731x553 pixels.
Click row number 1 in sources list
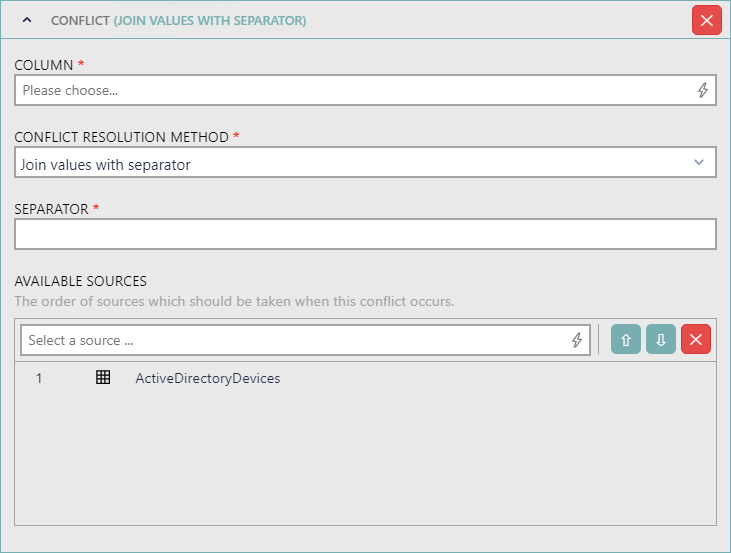tap(39, 378)
